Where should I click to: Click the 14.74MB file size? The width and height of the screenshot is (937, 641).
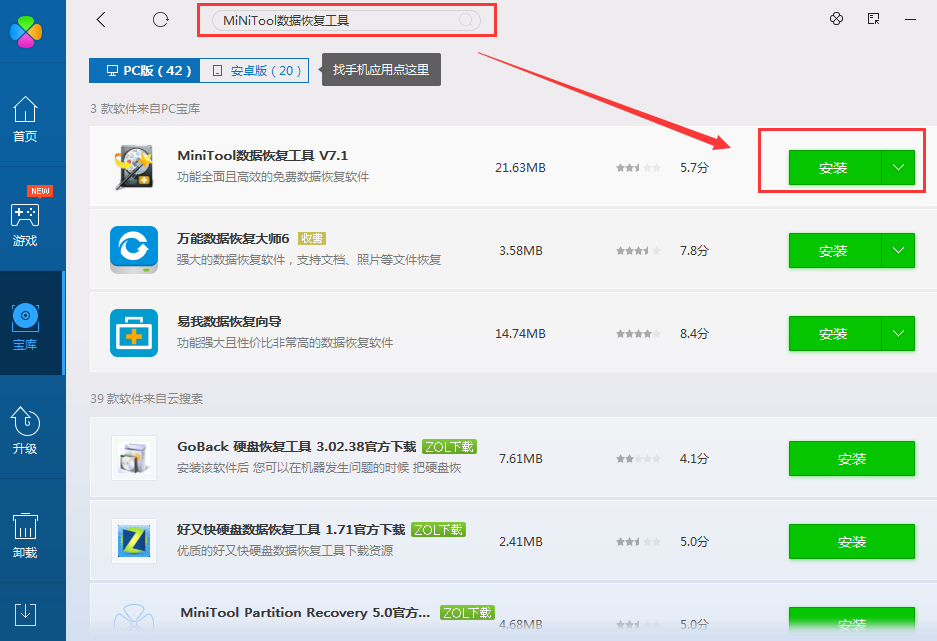(520, 334)
